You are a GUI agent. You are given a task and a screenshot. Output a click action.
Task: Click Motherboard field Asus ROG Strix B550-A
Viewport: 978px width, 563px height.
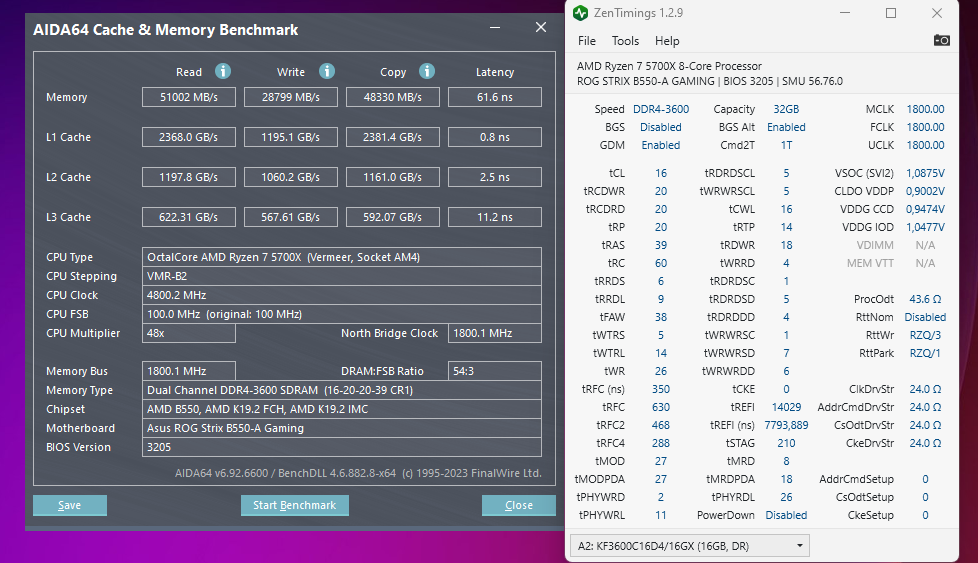[342, 428]
